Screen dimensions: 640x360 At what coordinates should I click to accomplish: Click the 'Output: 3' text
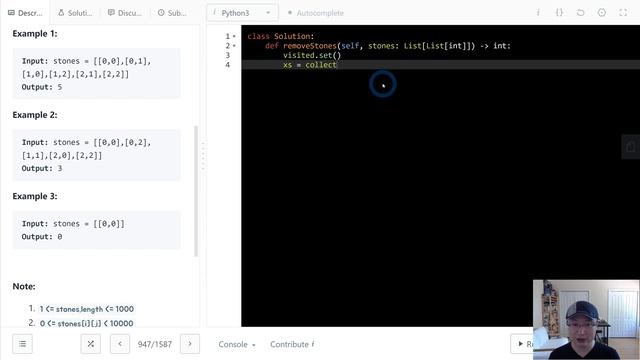(42, 168)
